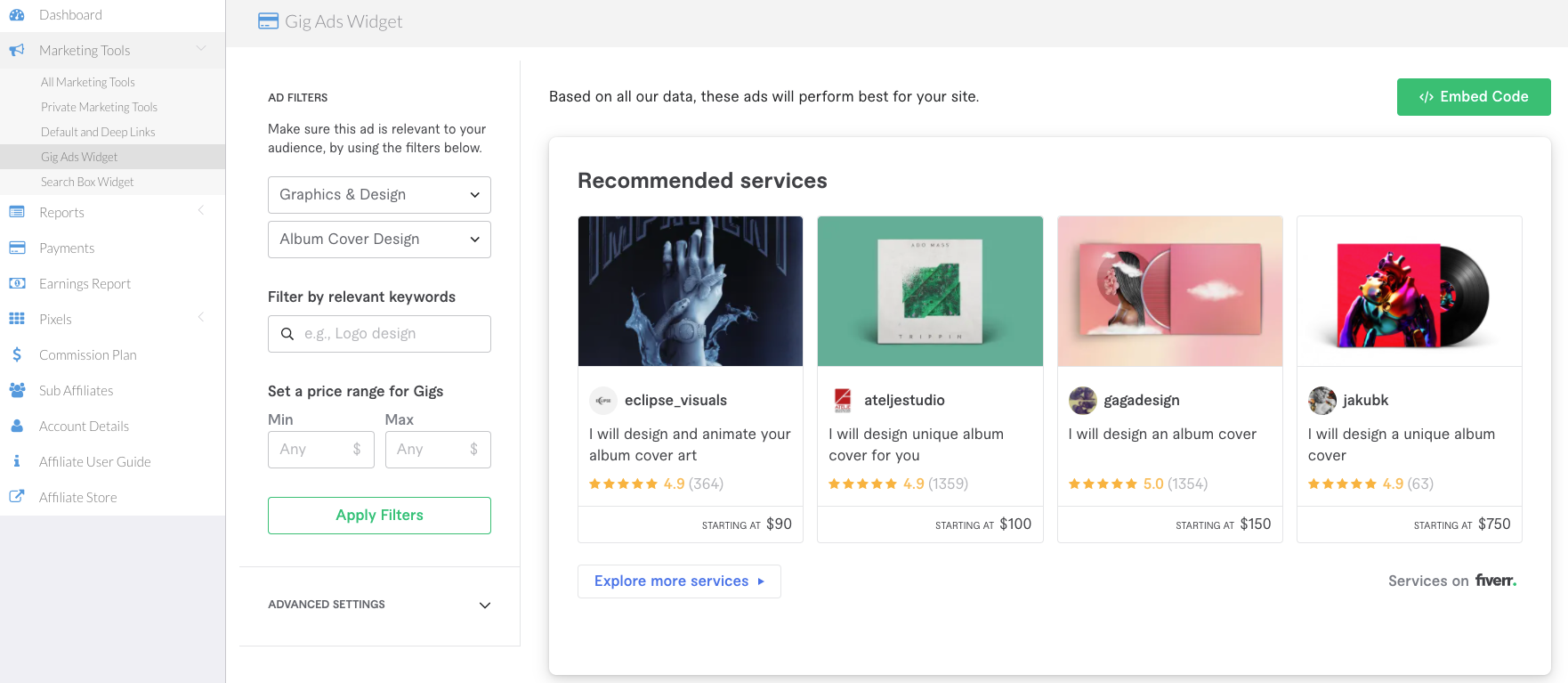This screenshot has height=683, width=1568.
Task: Click a star in ateljestudio's rating row
Action: [x=861, y=484]
